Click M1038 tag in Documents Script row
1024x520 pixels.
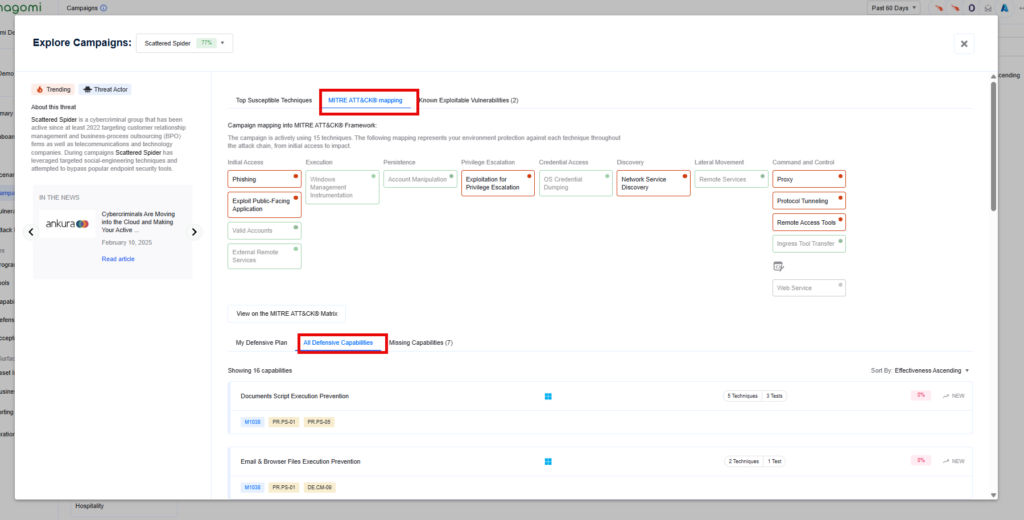click(x=252, y=422)
